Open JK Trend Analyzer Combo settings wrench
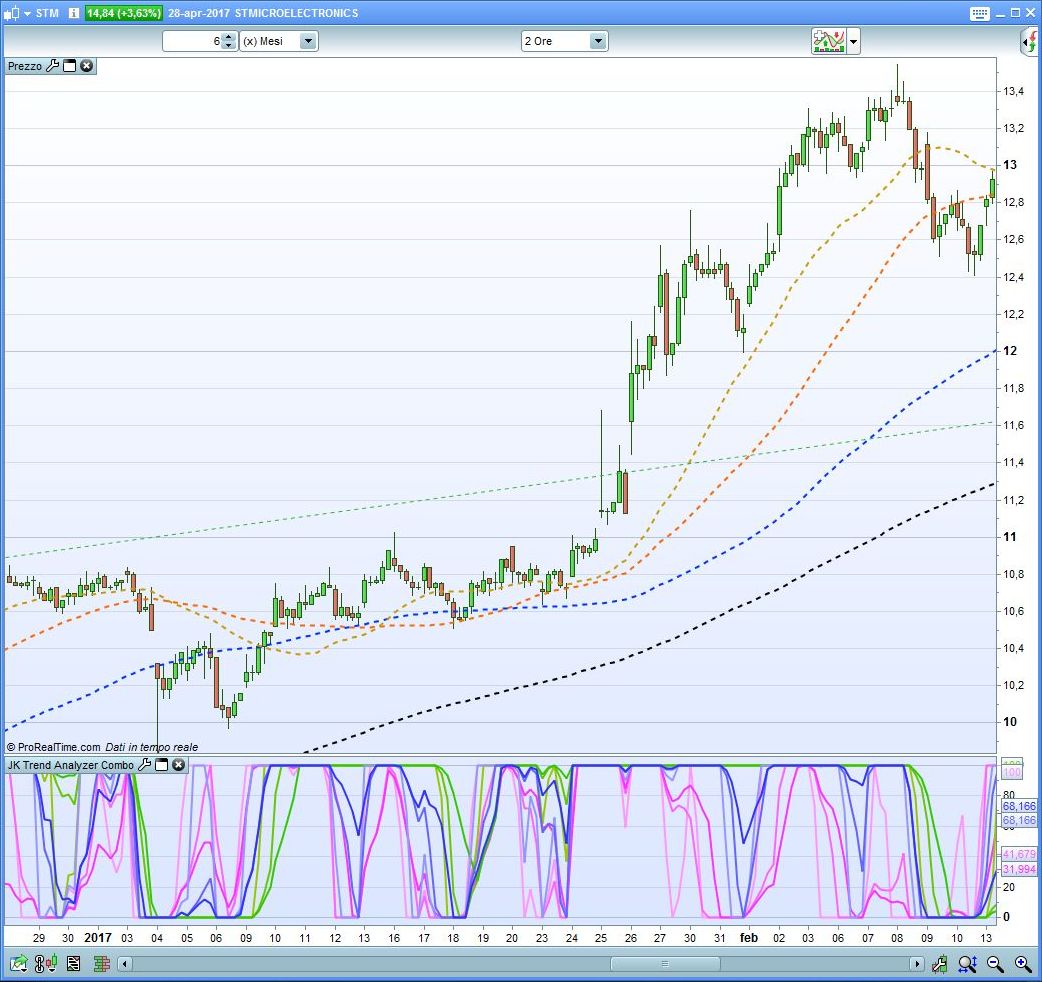This screenshot has height=982, width=1042. pos(144,765)
